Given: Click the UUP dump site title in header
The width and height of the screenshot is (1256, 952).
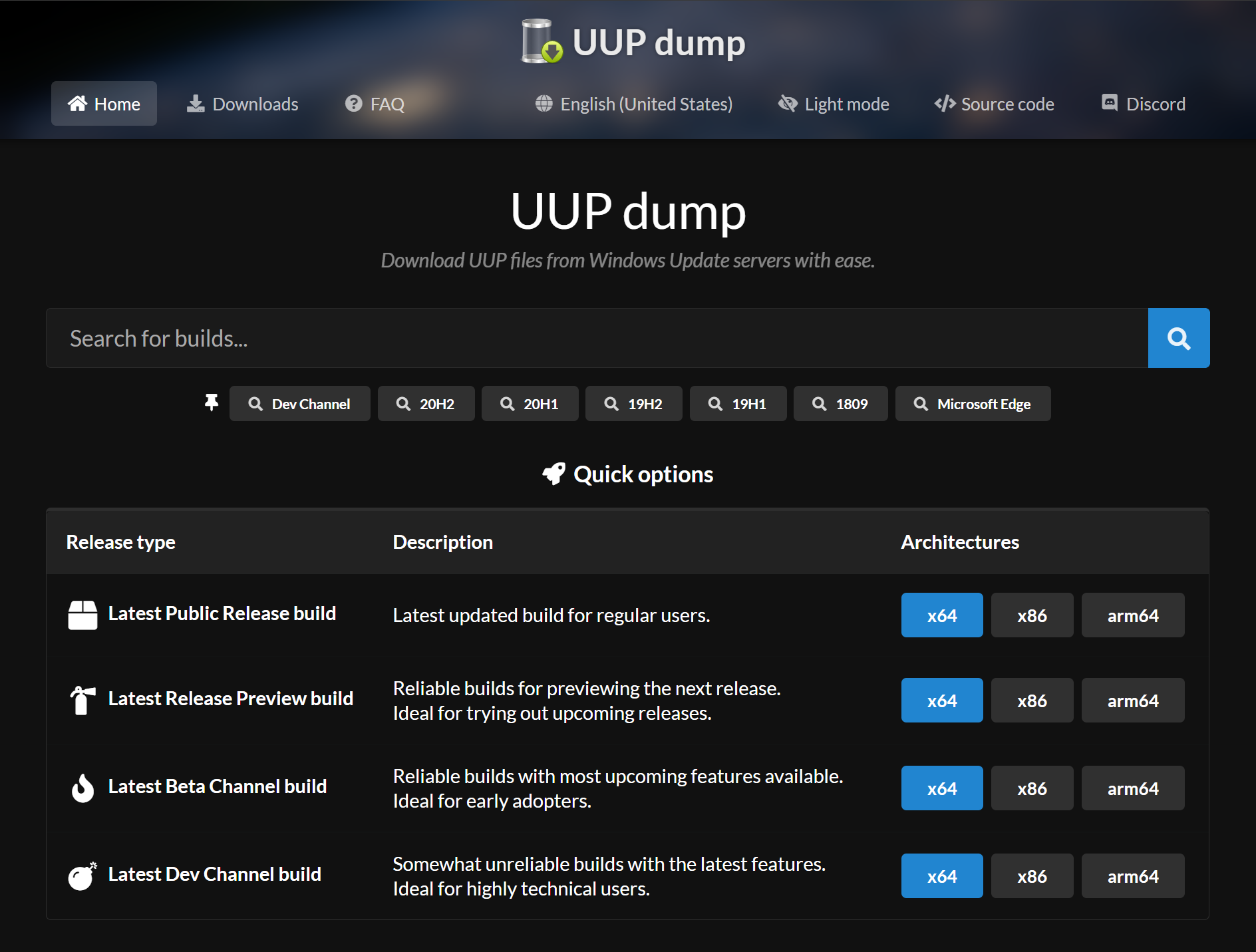Looking at the screenshot, I should click(659, 43).
